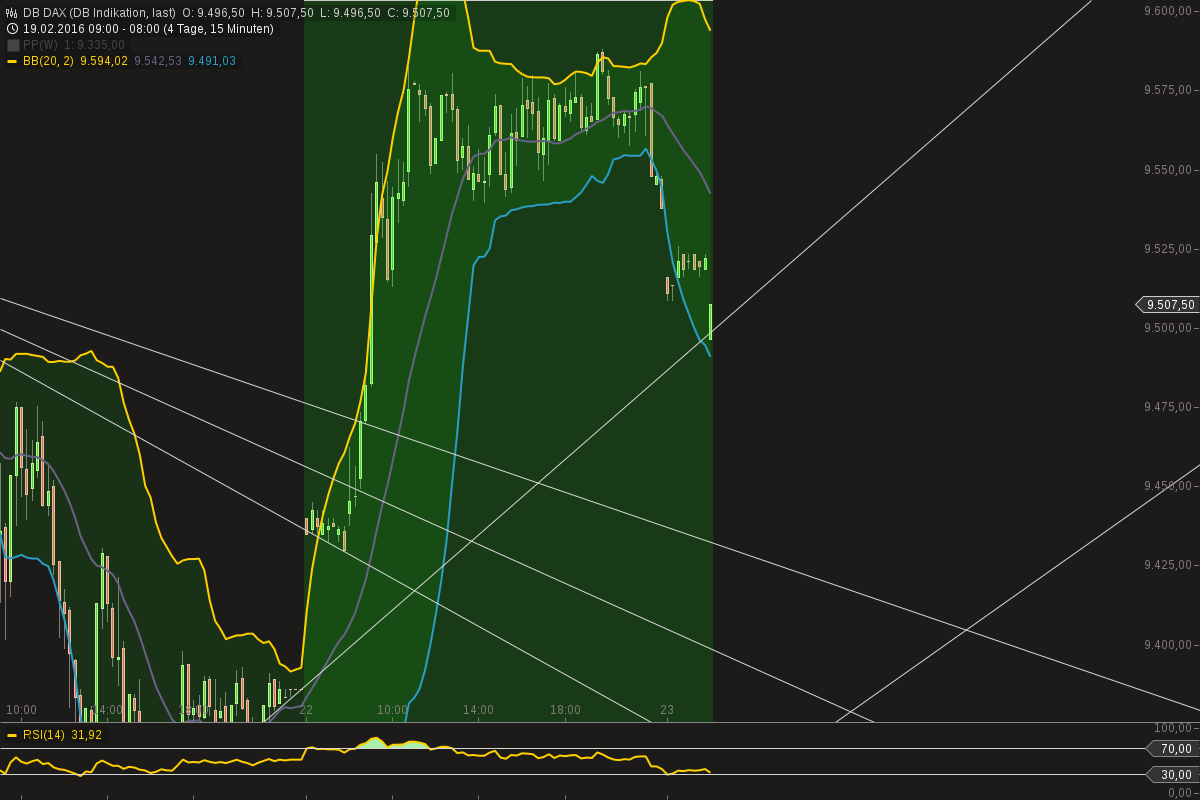The image size is (1200, 800).
Task: Click the gray PP(W) indicator square
Action: click(12, 44)
